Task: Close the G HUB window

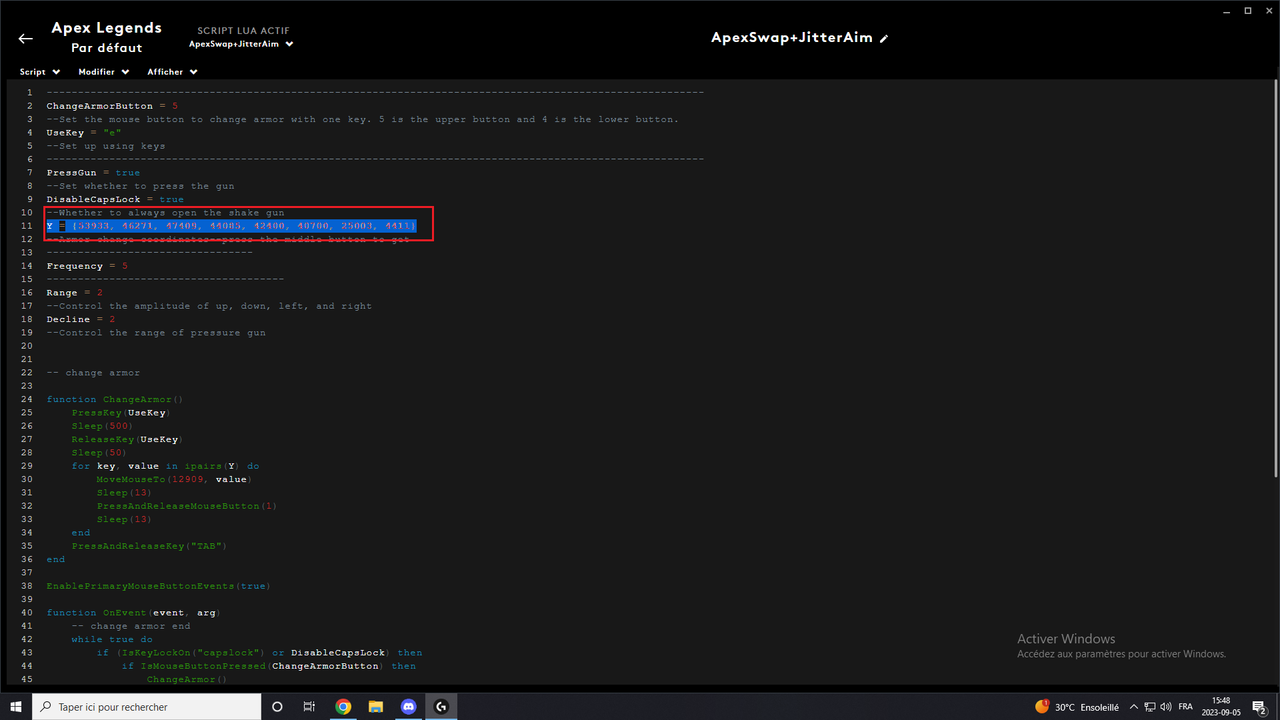Action: [1268, 10]
